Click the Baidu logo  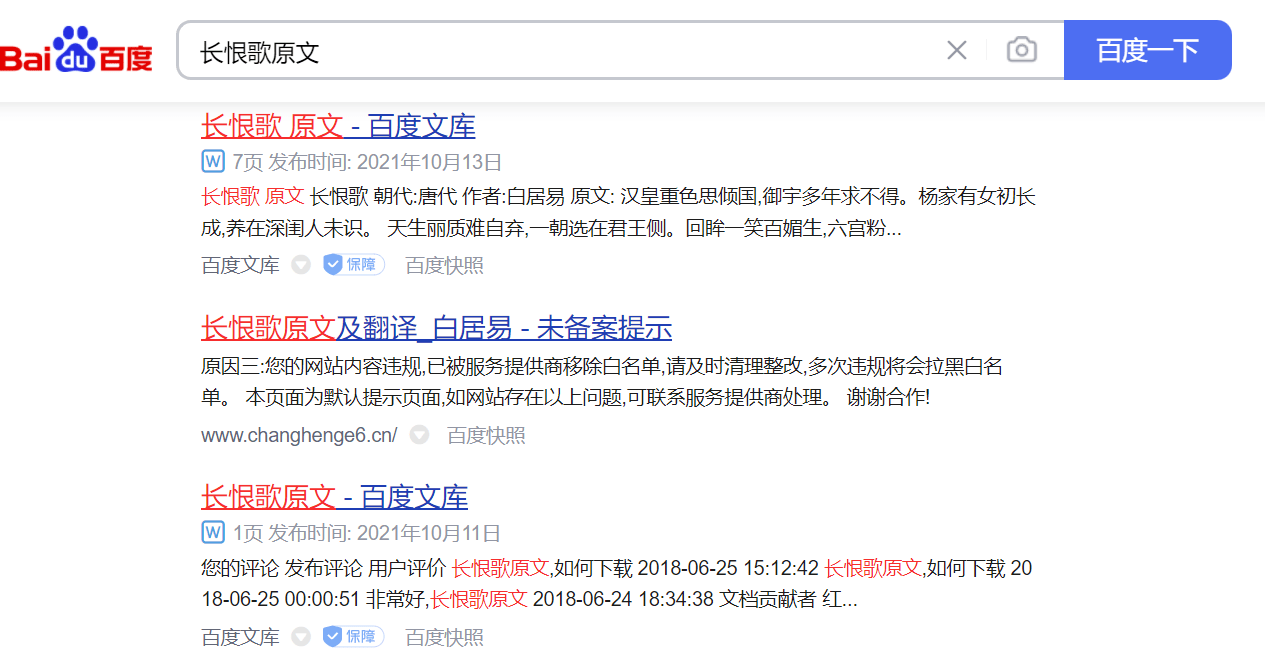[x=77, y=50]
